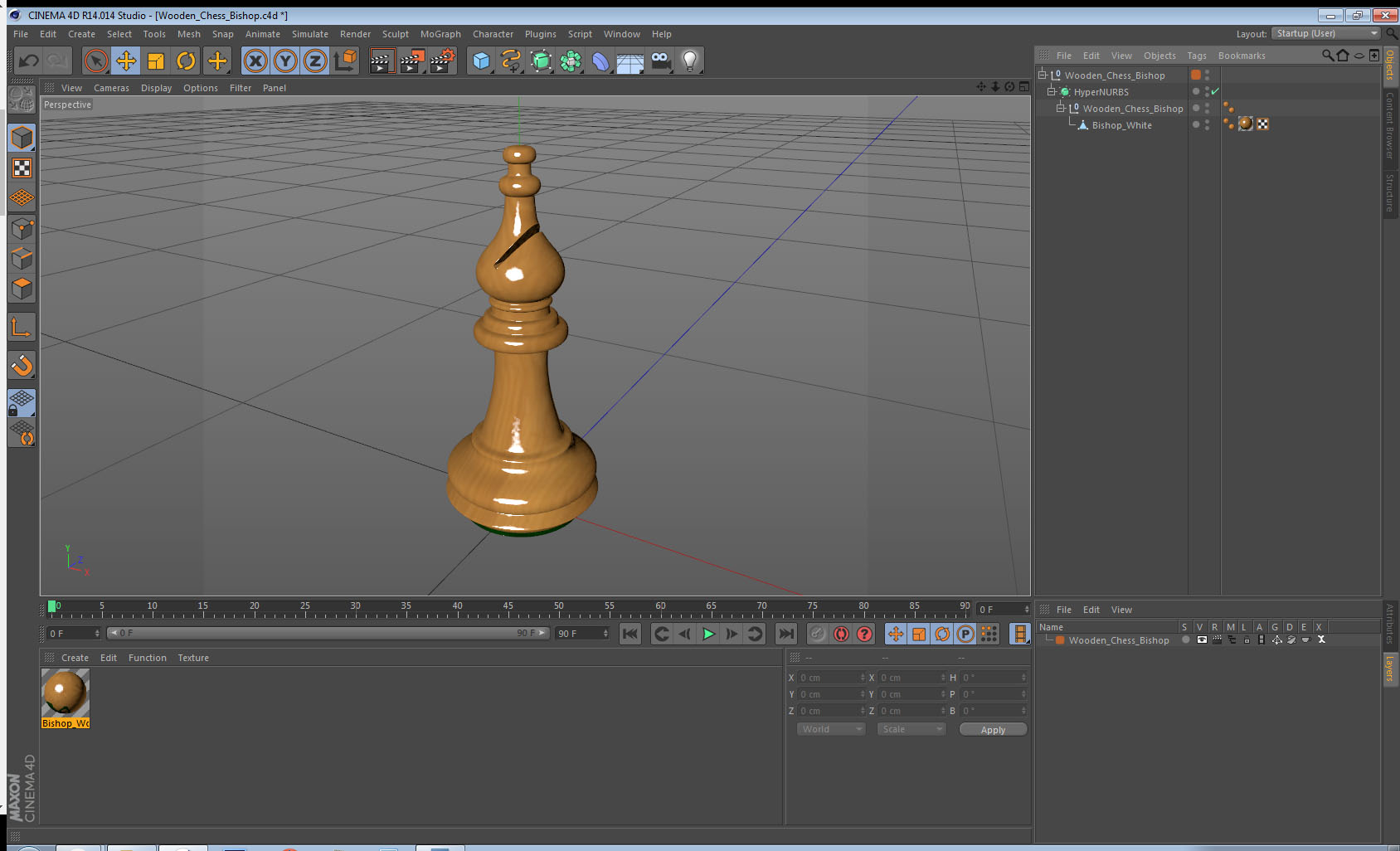Add a Cube primitive object
The height and width of the screenshot is (851, 1400).
pos(481,61)
